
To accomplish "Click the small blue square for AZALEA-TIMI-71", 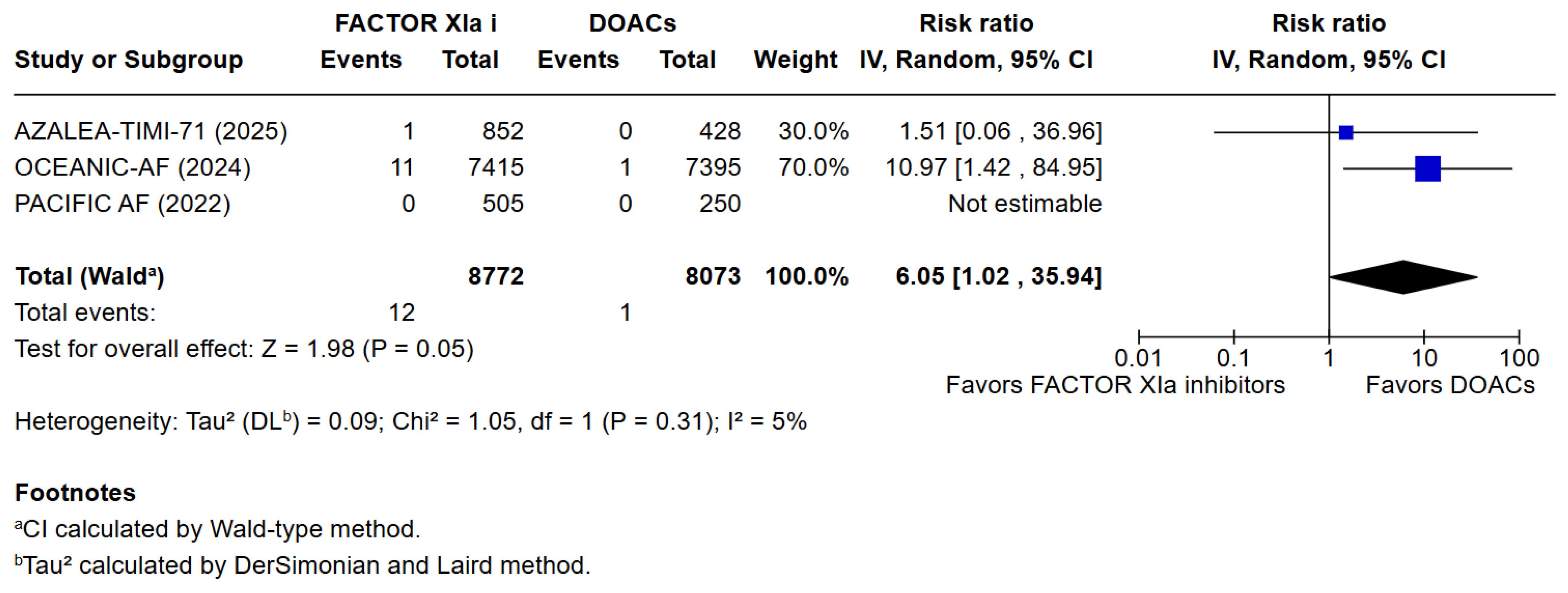I will tap(1346, 132).
